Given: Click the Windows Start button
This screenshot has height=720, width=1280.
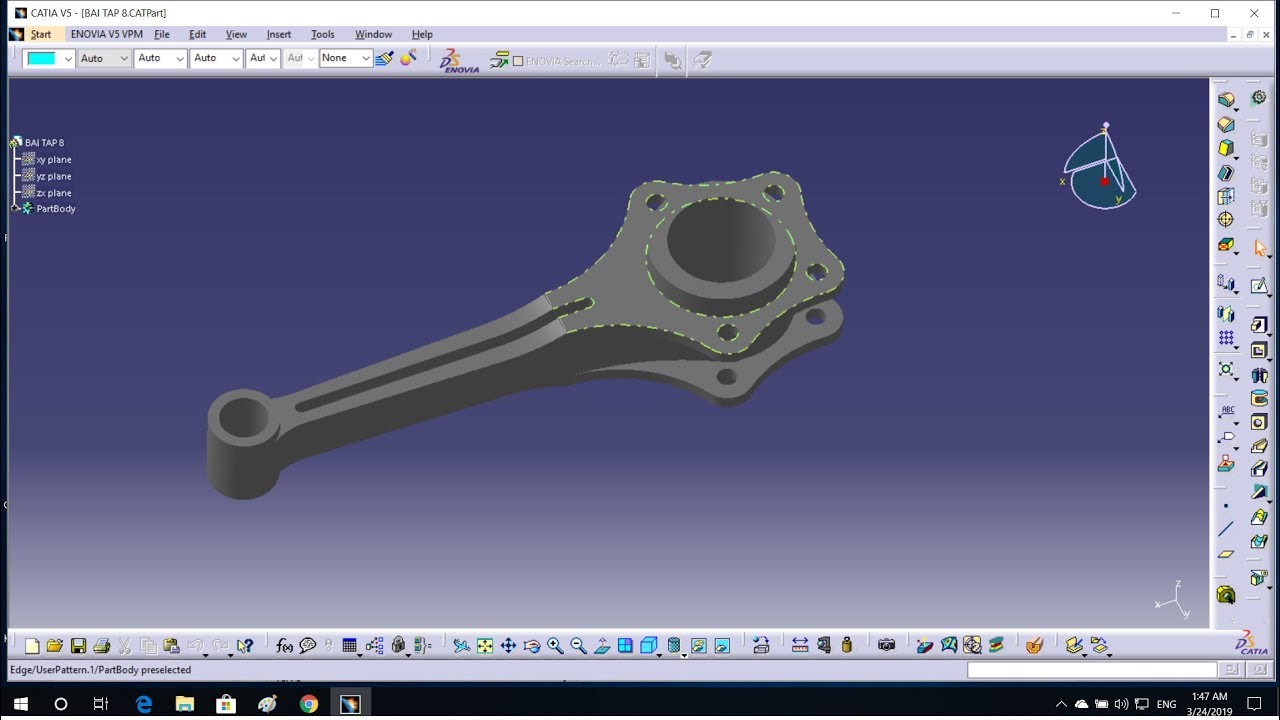Looking at the screenshot, I should [x=20, y=704].
